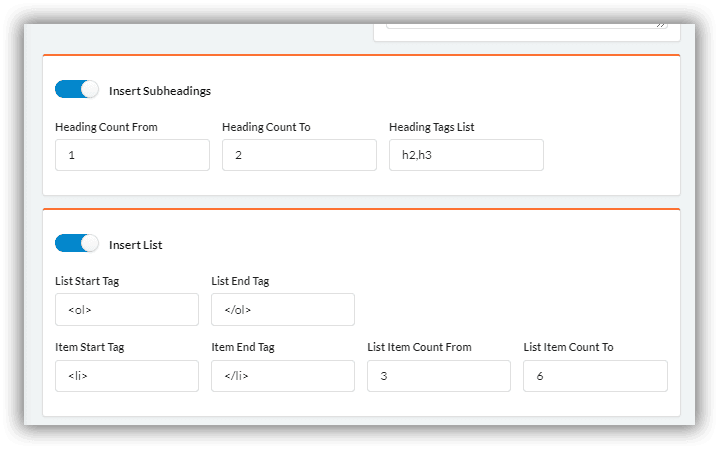Click the Item End Tag label
This screenshot has height=449, width=719.
[243, 347]
